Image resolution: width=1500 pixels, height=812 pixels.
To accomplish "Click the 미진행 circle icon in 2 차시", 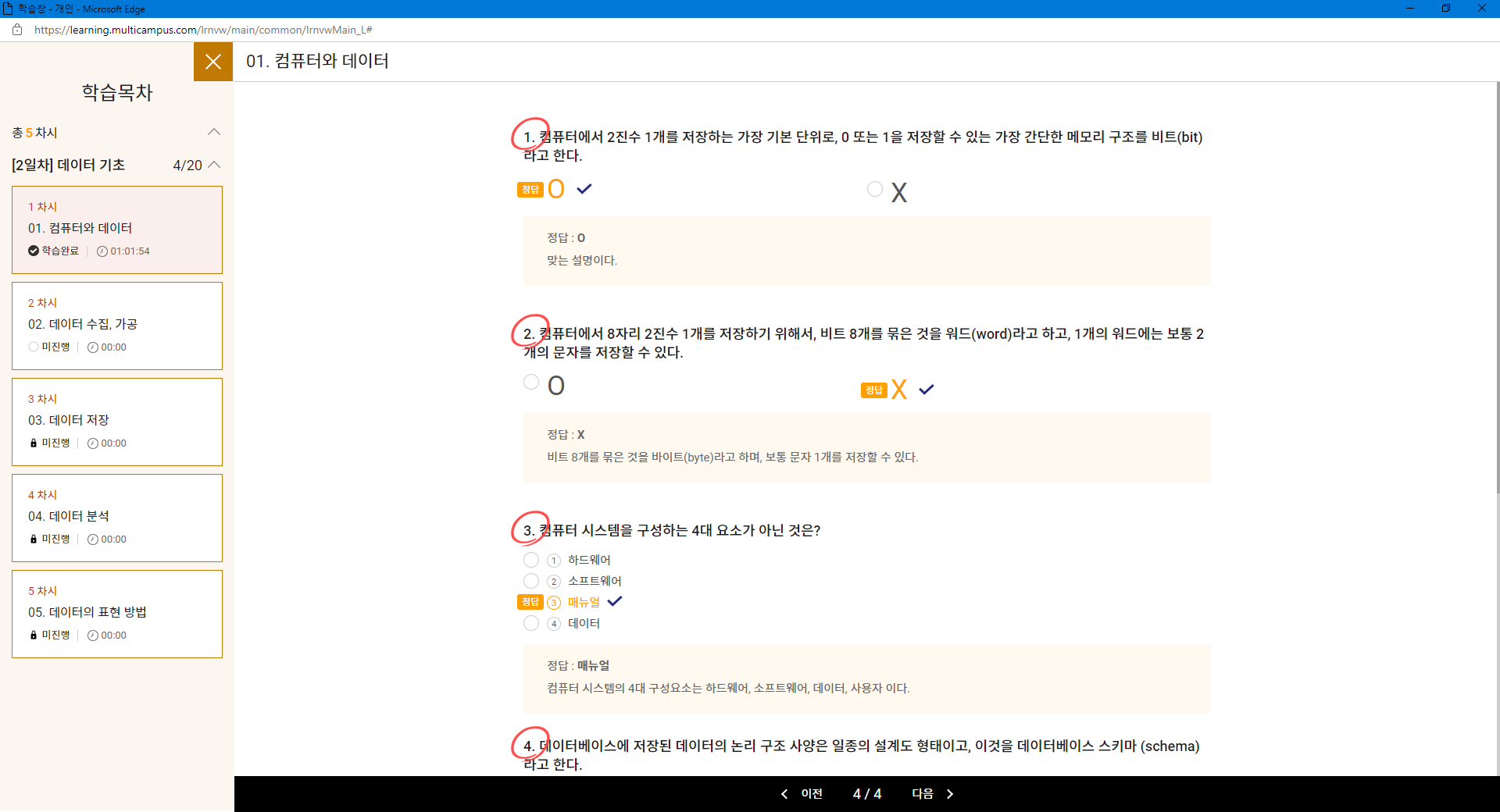I will coord(34,347).
